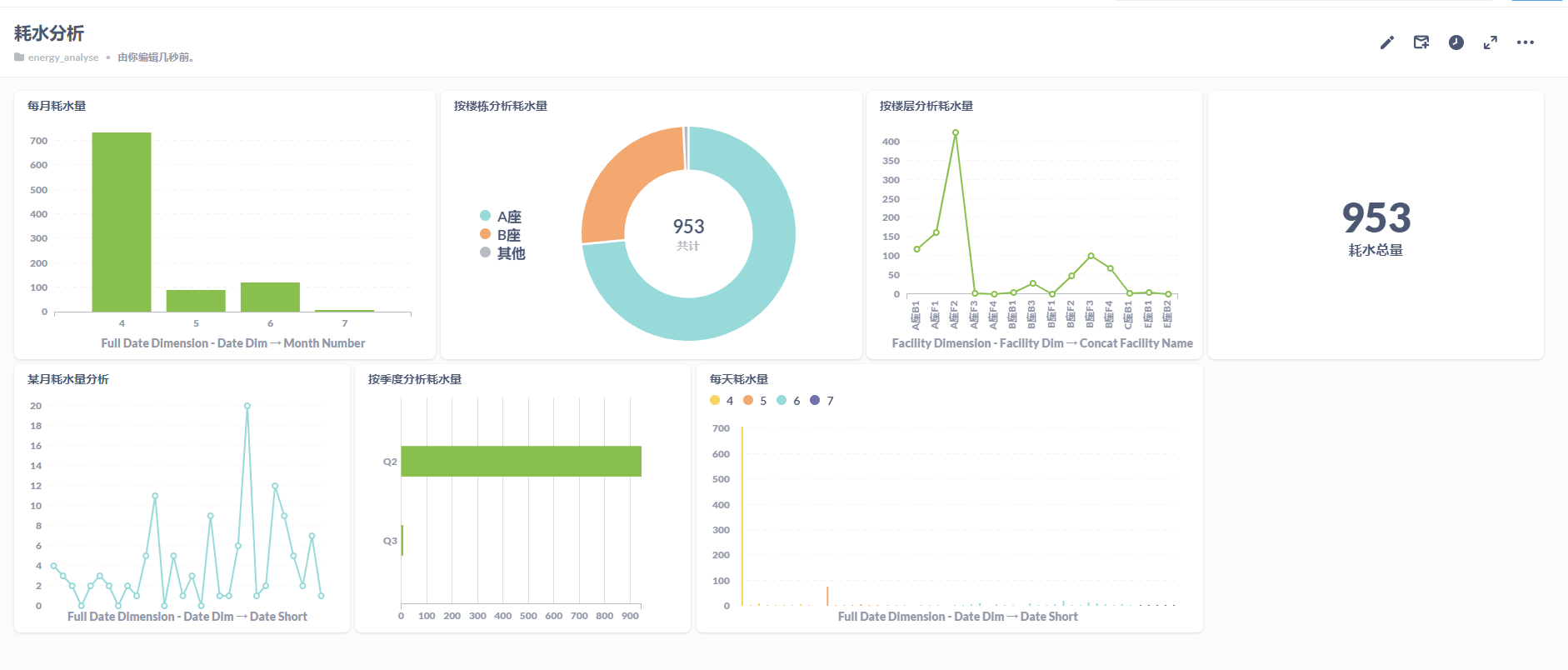Open the dashboard subscription mail icon
This screenshot has height=670, width=1568.
pos(1421,42)
